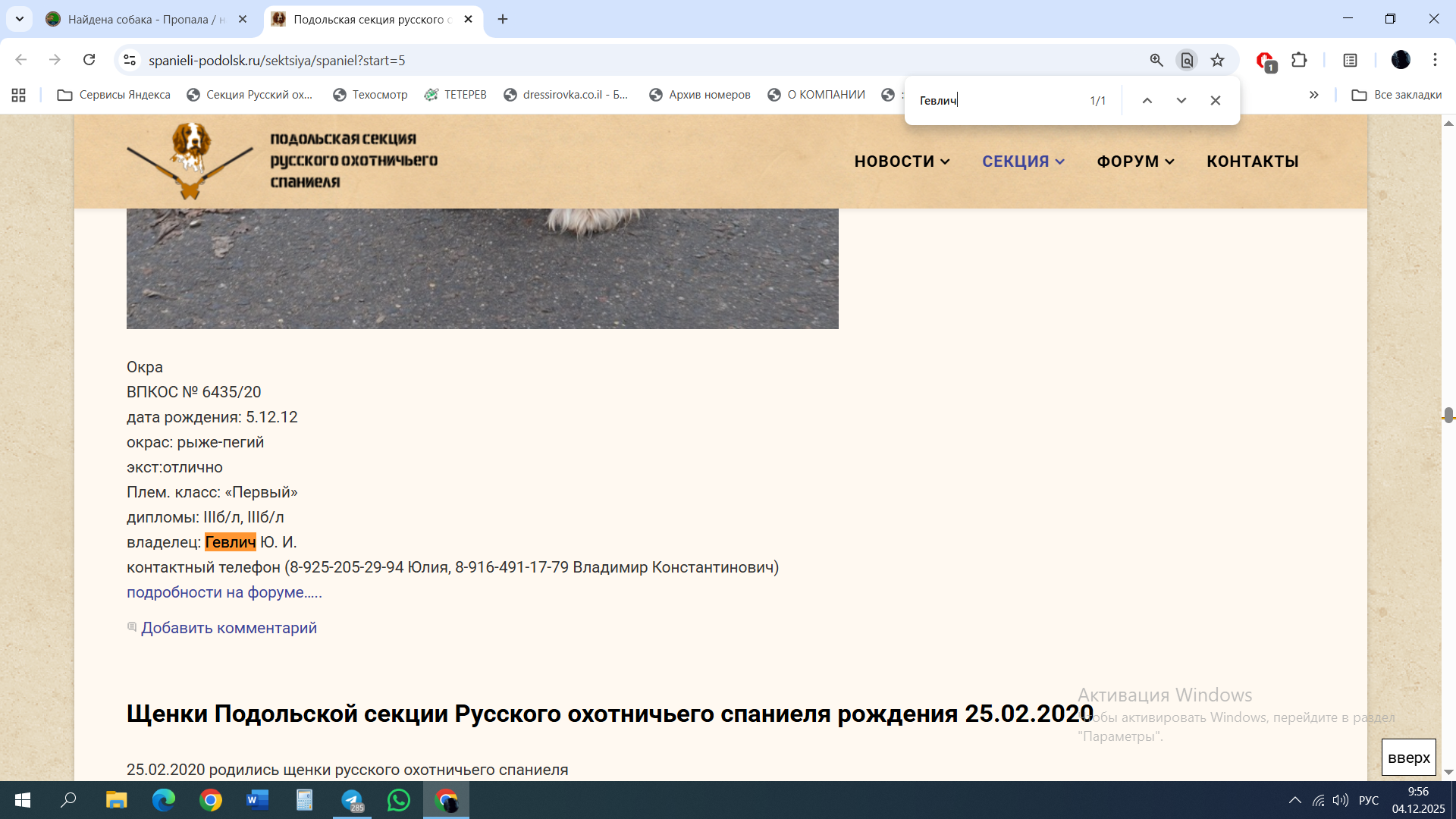Expand the НОВОСТИ menu dropdown

click(x=902, y=162)
